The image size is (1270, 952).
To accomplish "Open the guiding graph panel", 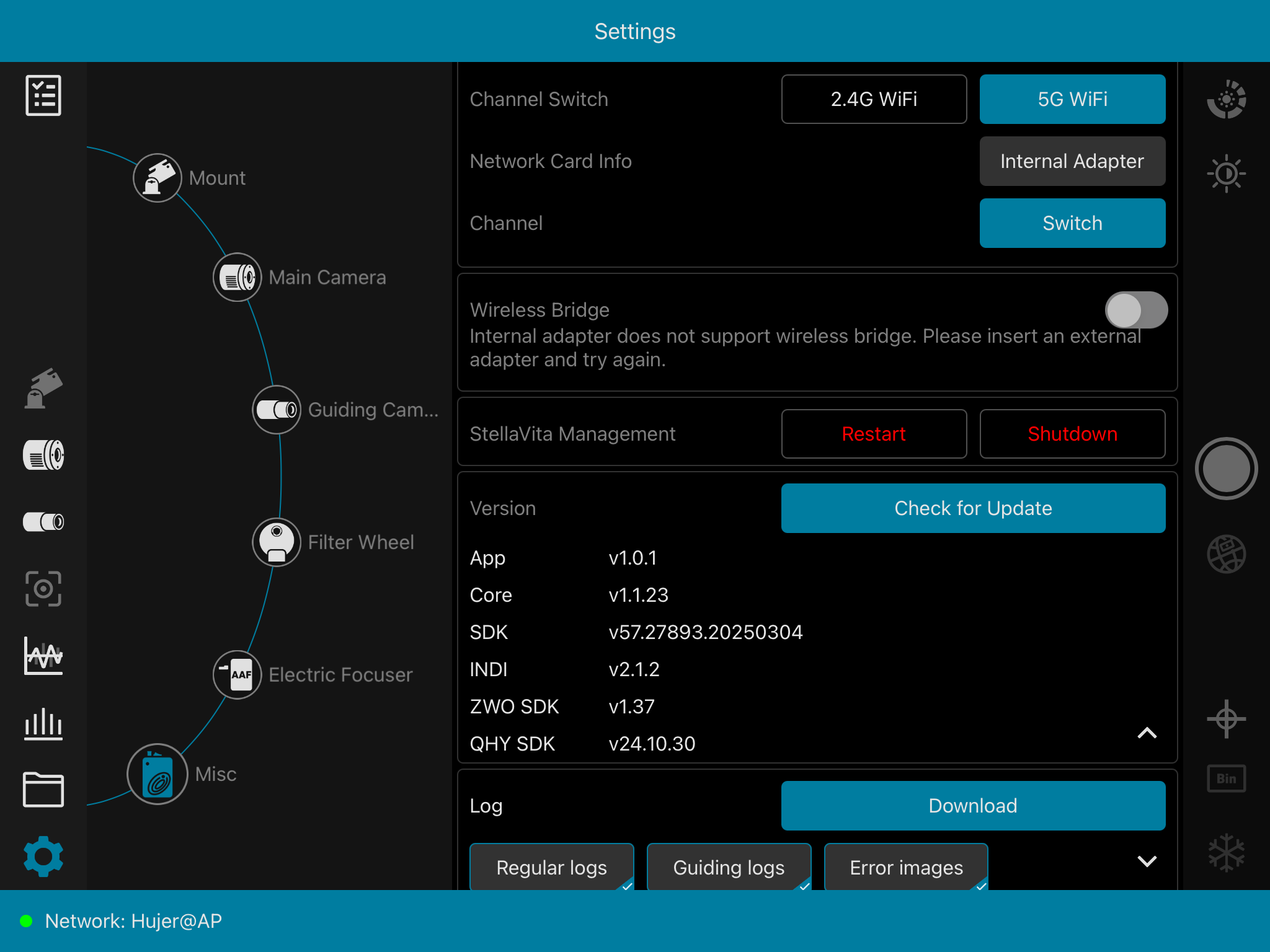I will coord(43,656).
